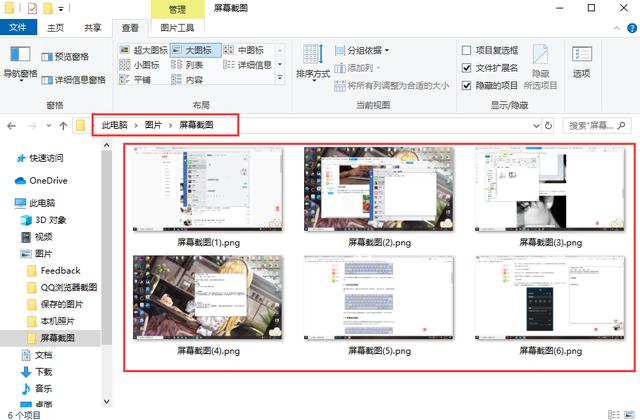Select the 查看 ribbon tab

pyautogui.click(x=130, y=28)
